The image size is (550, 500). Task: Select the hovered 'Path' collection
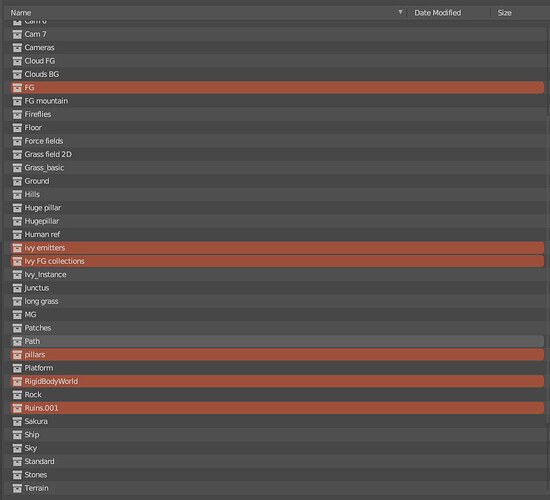[x=277, y=341]
